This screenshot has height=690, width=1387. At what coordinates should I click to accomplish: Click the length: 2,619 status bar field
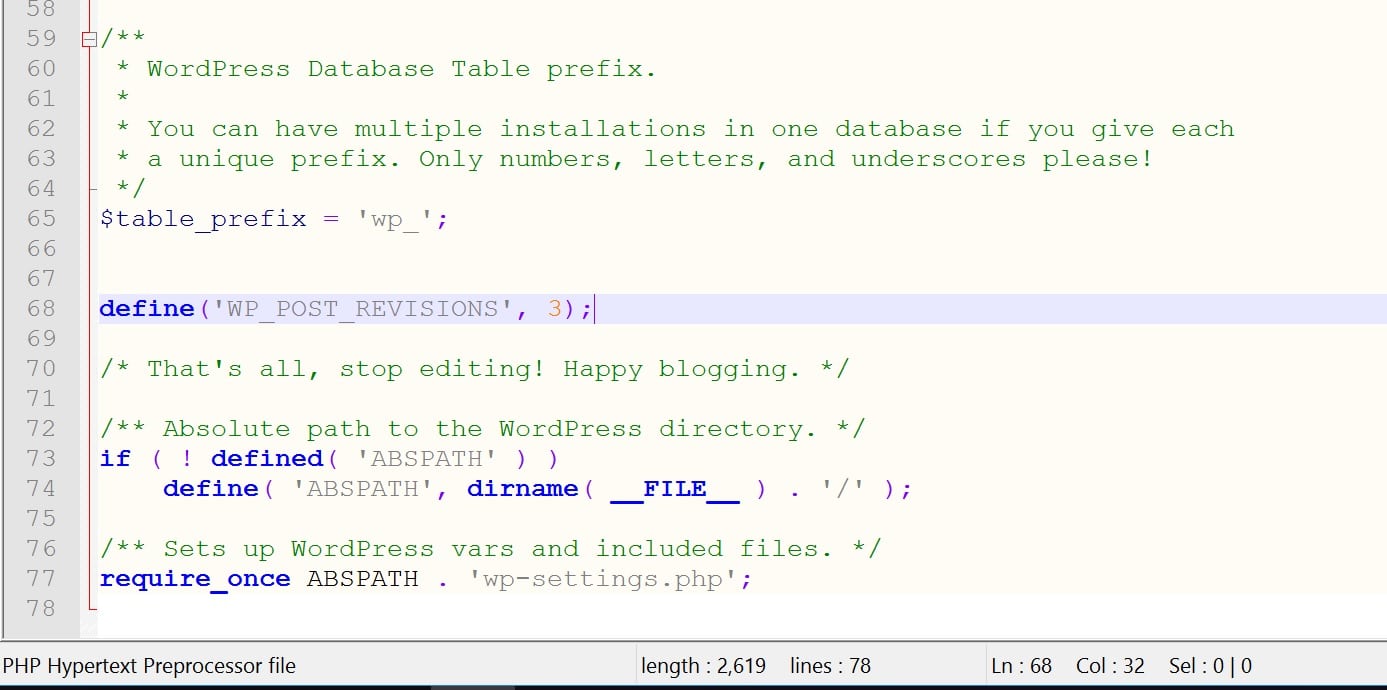pyautogui.click(x=703, y=665)
